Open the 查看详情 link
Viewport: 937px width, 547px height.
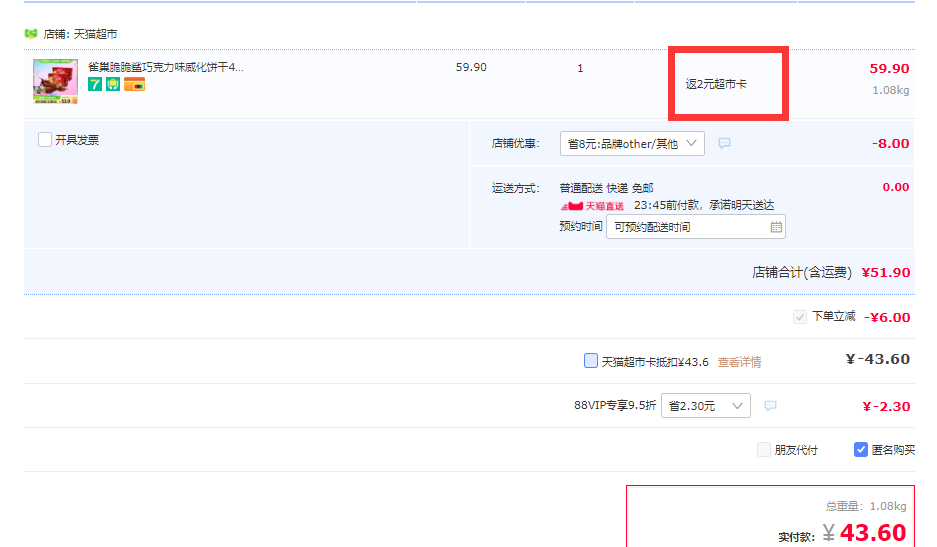[x=739, y=362]
